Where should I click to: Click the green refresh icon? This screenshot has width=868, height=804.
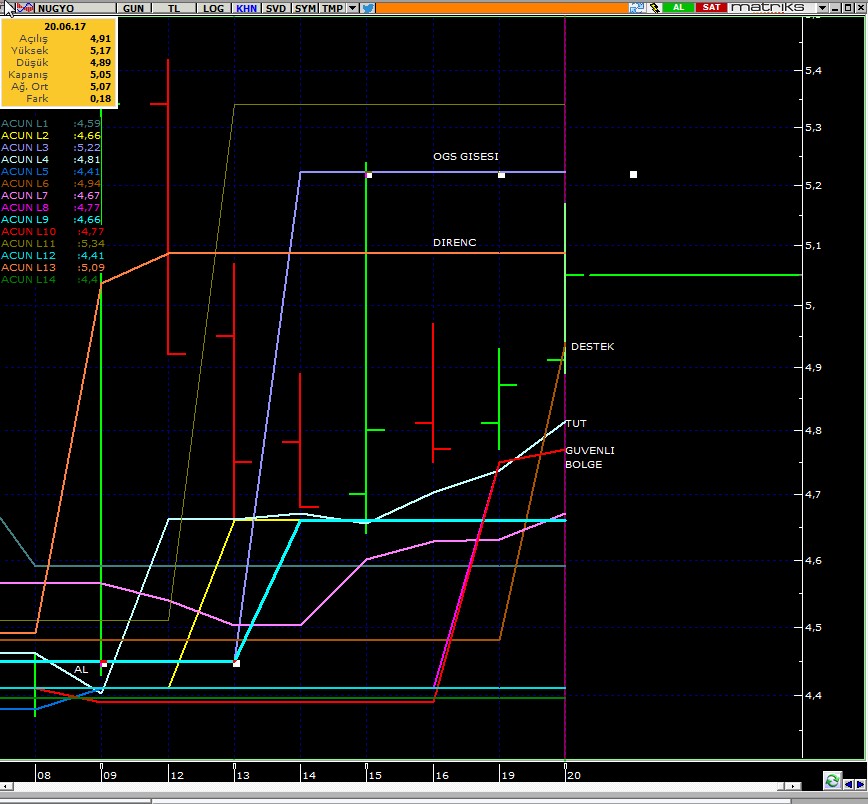[x=832, y=781]
